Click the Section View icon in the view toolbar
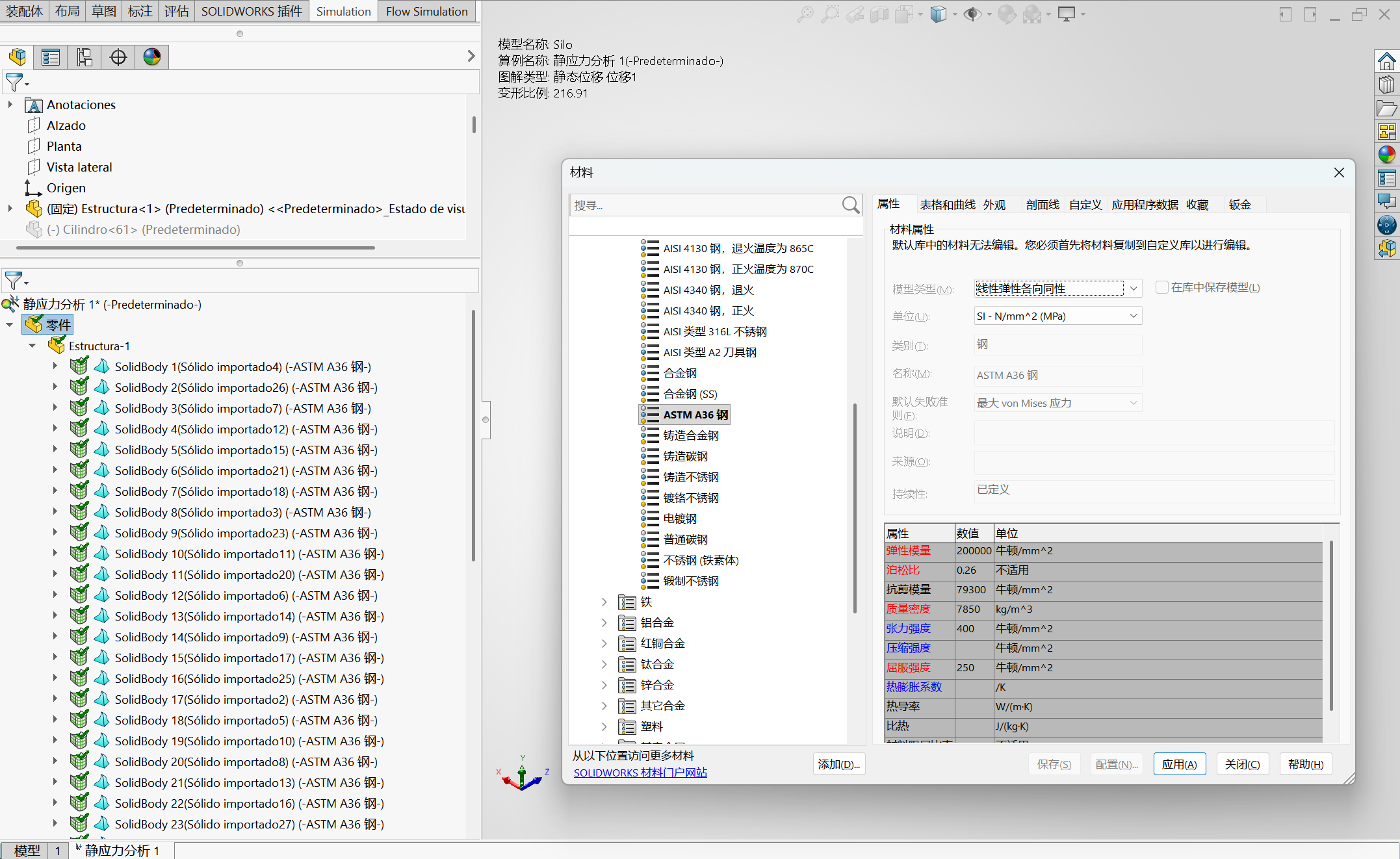 (879, 14)
